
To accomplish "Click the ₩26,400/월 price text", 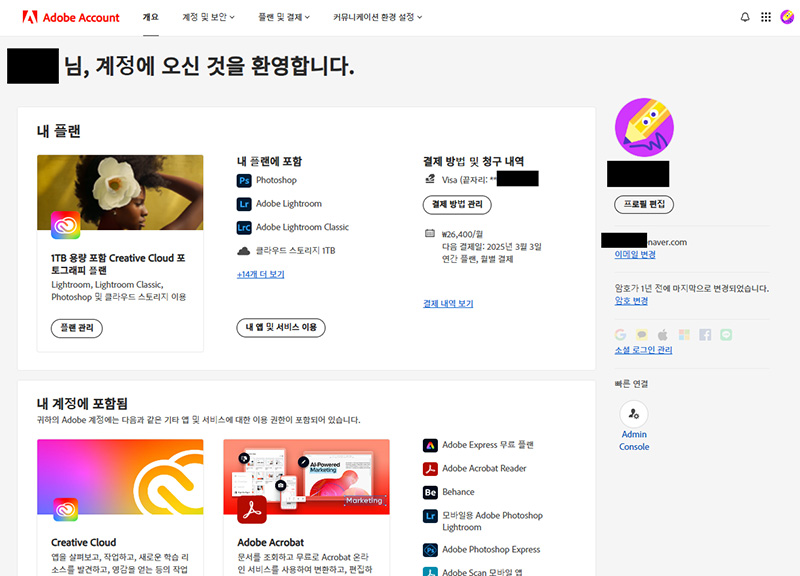I will 462,234.
